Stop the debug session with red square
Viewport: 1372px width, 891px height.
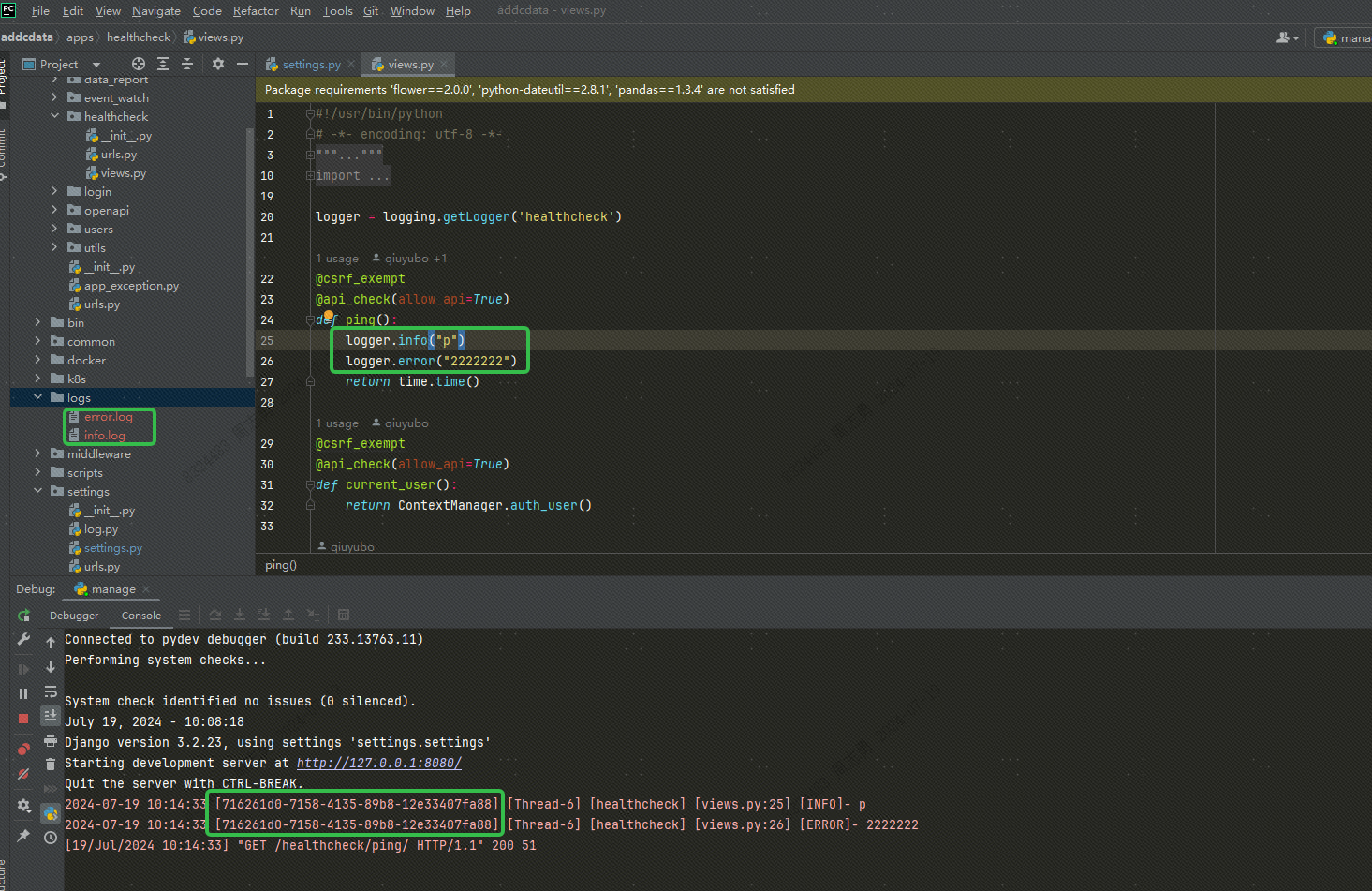pyautogui.click(x=24, y=719)
